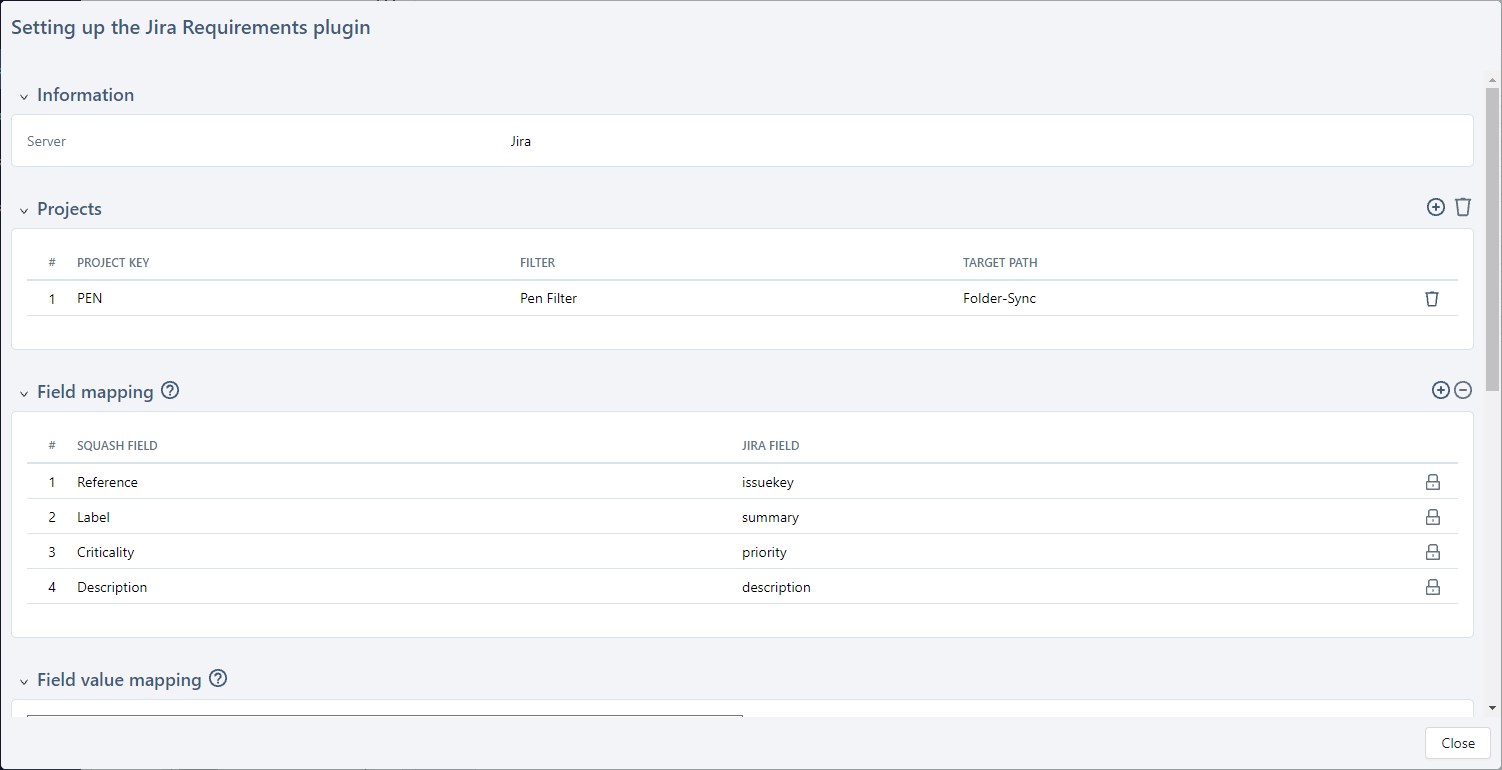The width and height of the screenshot is (1502, 770).
Task: Click the lock icon for Label row
Action: (x=1433, y=517)
